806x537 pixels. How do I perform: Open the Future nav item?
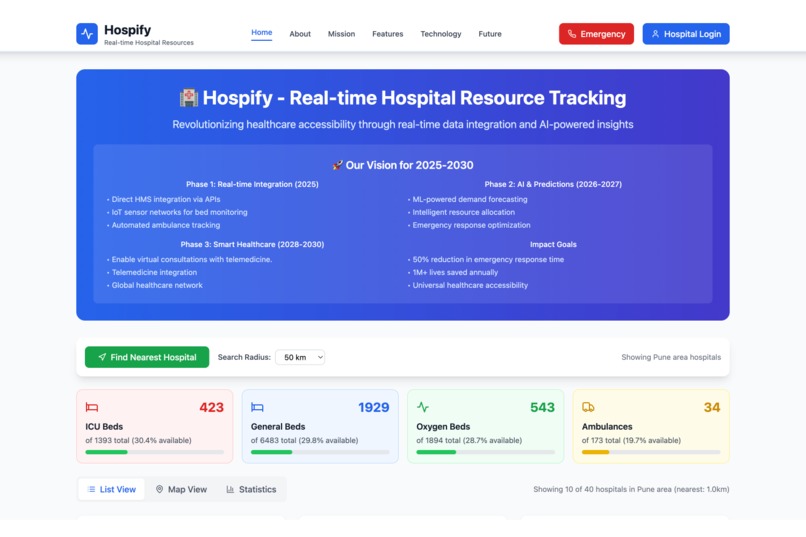pos(490,34)
